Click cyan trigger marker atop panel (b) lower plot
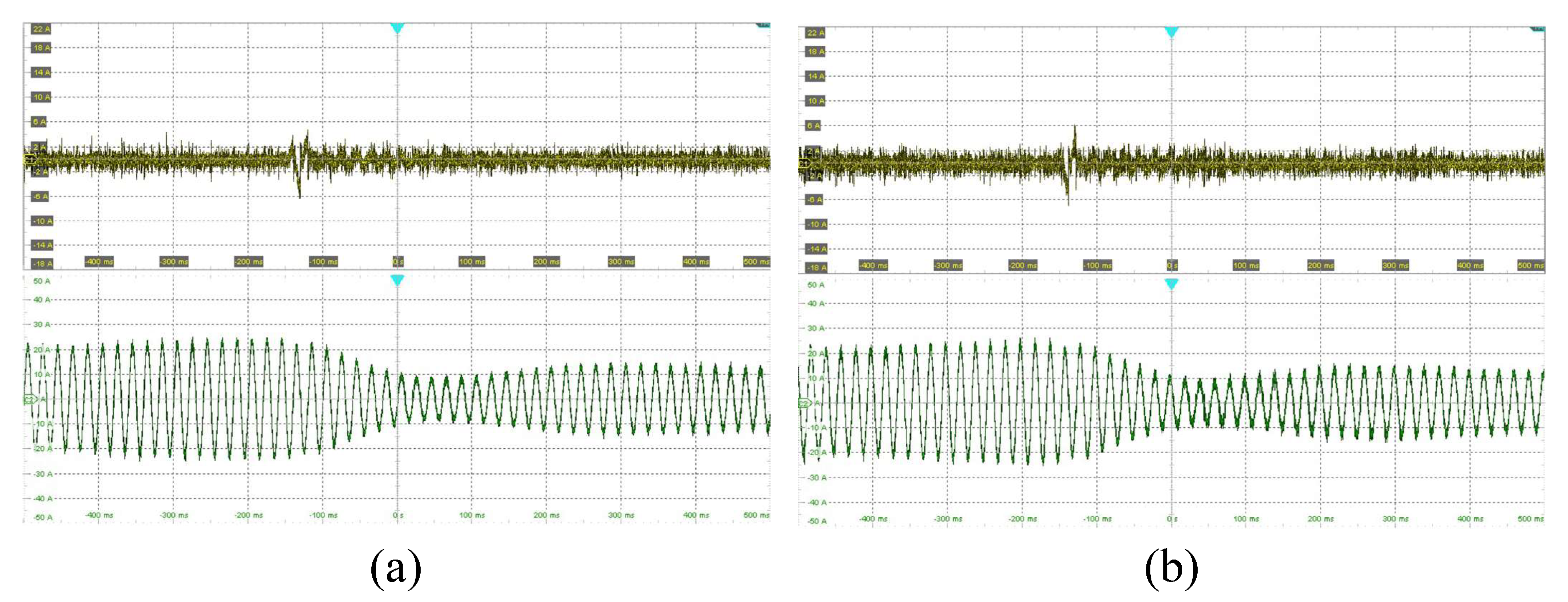The height and width of the screenshot is (602, 1568). [1171, 284]
